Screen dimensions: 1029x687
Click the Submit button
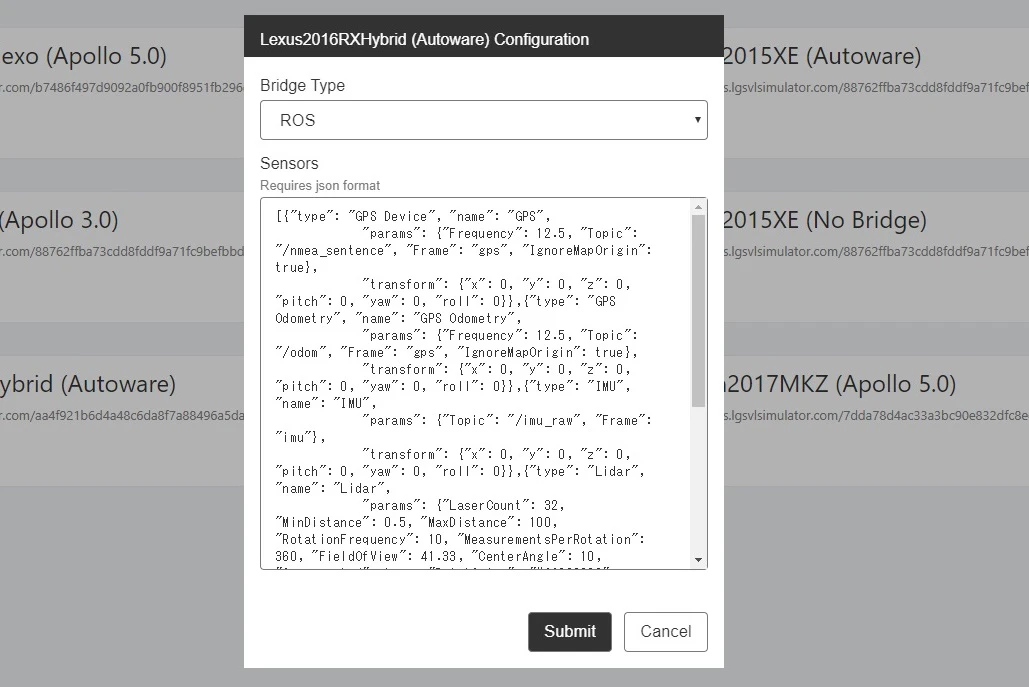(x=570, y=631)
